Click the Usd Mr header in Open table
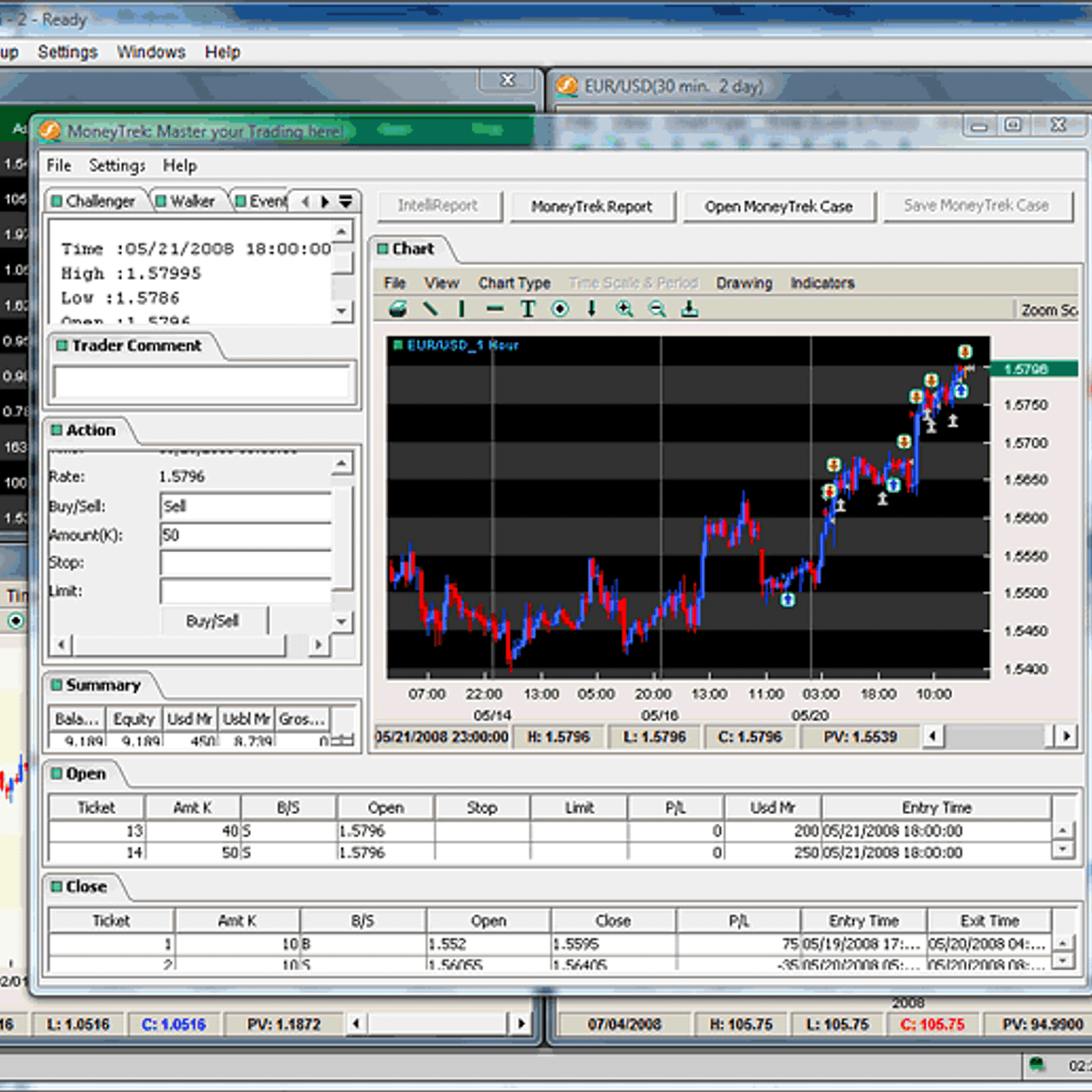Image resolution: width=1092 pixels, height=1092 pixels. 773,808
